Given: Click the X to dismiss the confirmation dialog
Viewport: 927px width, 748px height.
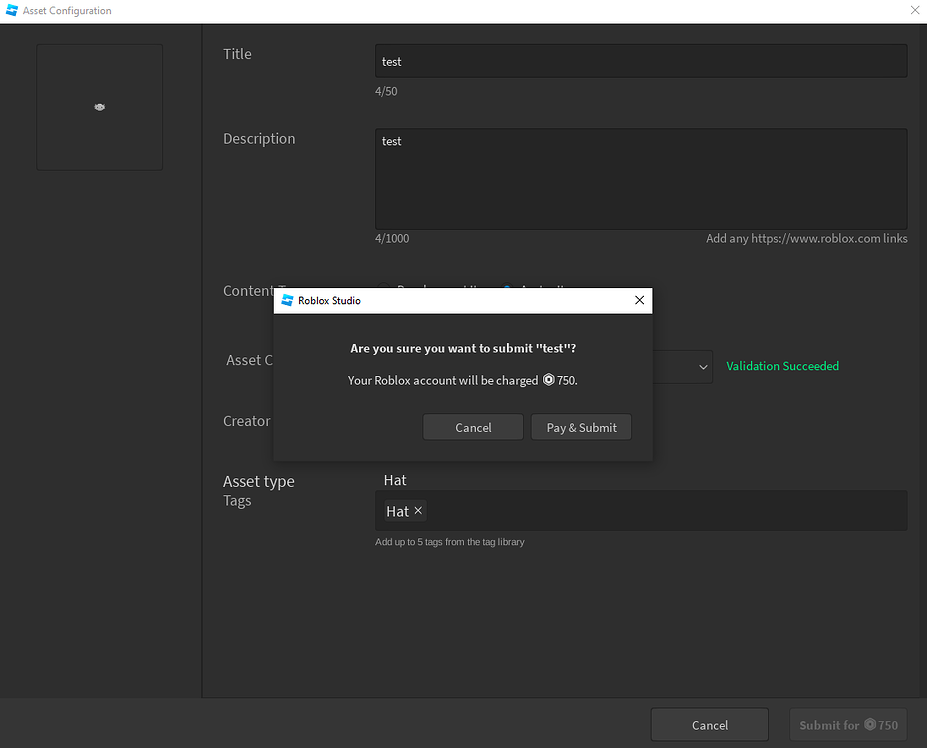Looking at the screenshot, I should coord(639,300).
